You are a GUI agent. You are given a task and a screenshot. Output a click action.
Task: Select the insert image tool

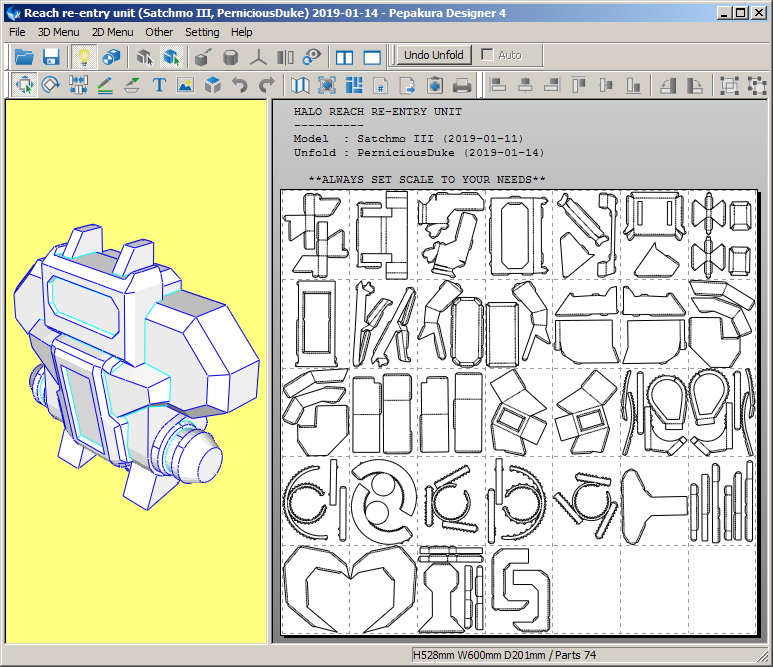(185, 85)
